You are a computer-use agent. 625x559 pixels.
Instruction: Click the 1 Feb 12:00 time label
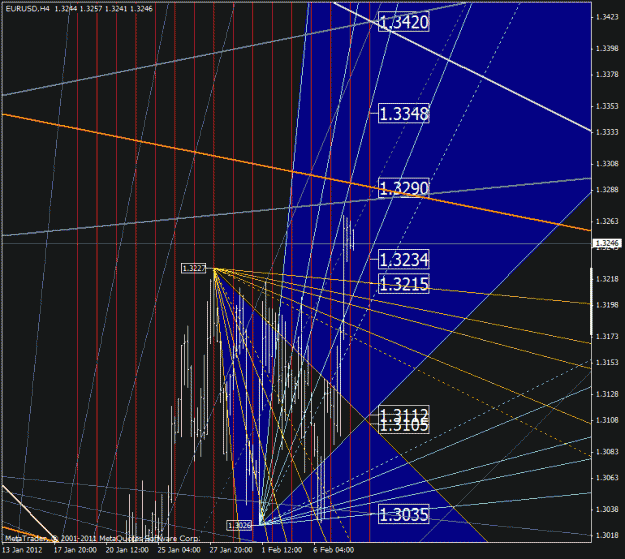[282, 550]
